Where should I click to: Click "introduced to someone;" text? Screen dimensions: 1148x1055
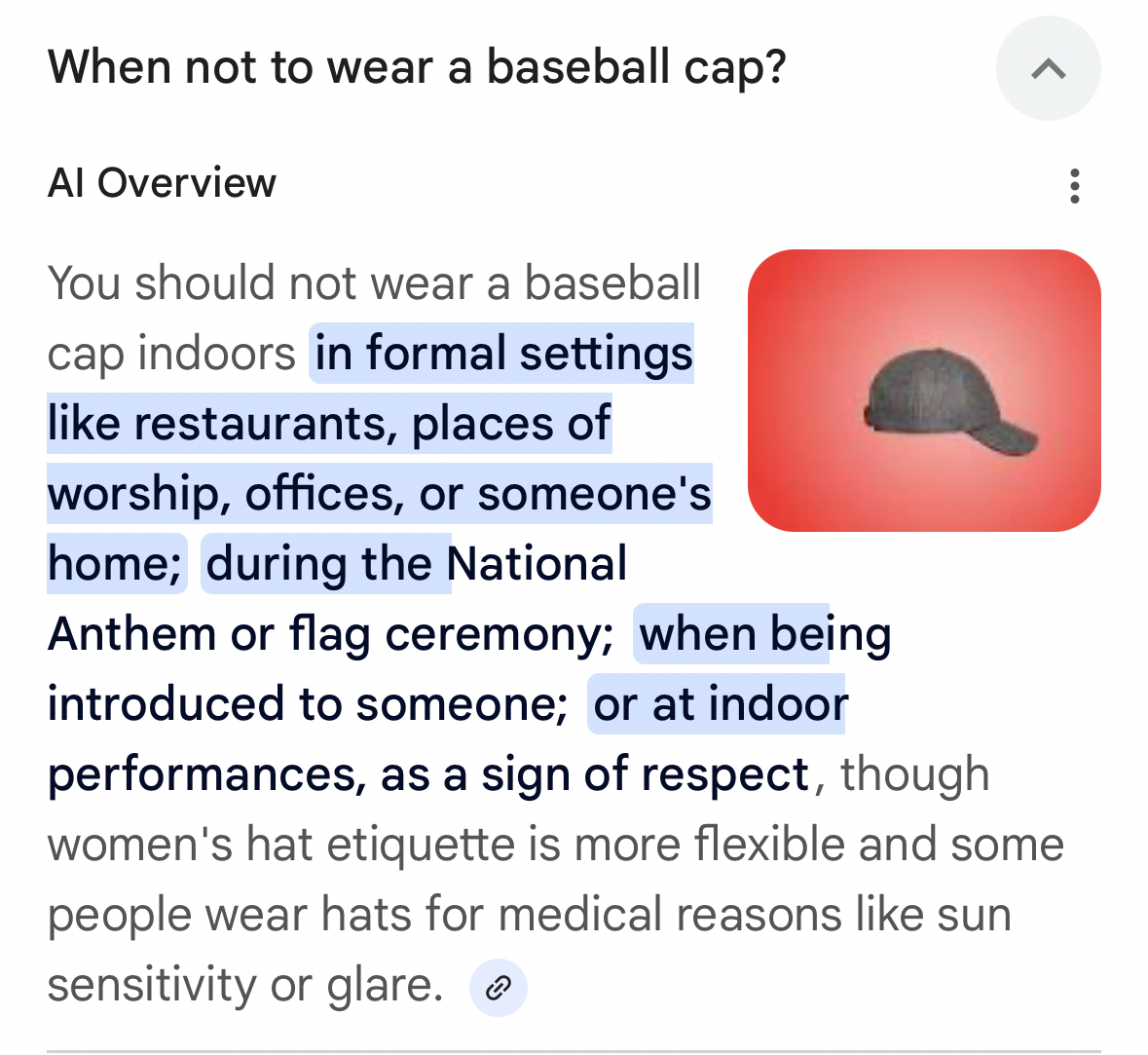click(x=308, y=704)
